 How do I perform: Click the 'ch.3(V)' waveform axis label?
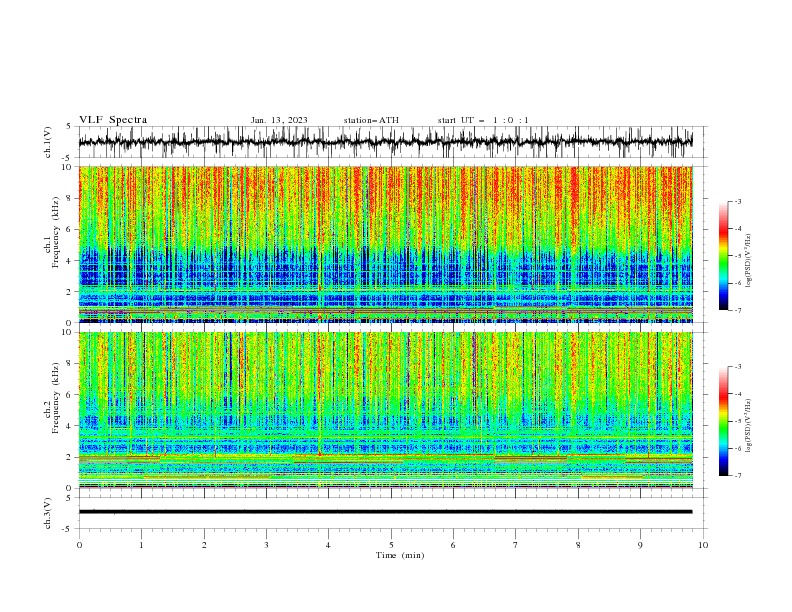point(48,513)
